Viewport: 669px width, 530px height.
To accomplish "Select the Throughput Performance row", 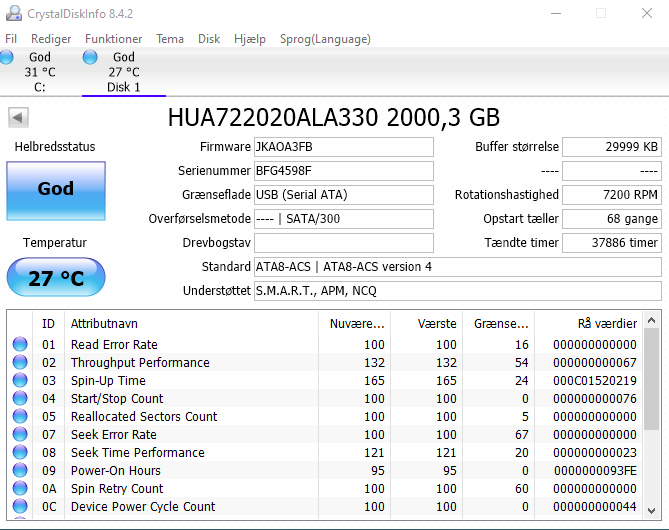I will coord(325,362).
